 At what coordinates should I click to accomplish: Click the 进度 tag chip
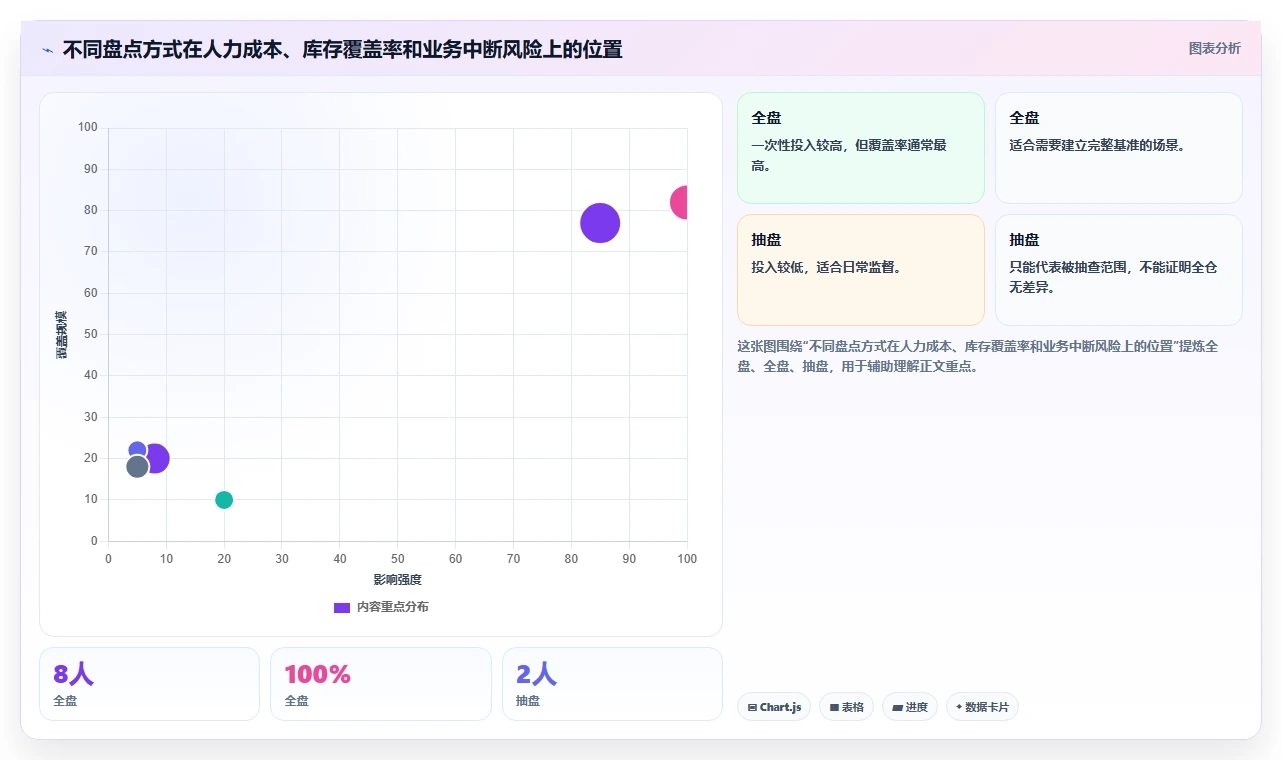[x=910, y=707]
